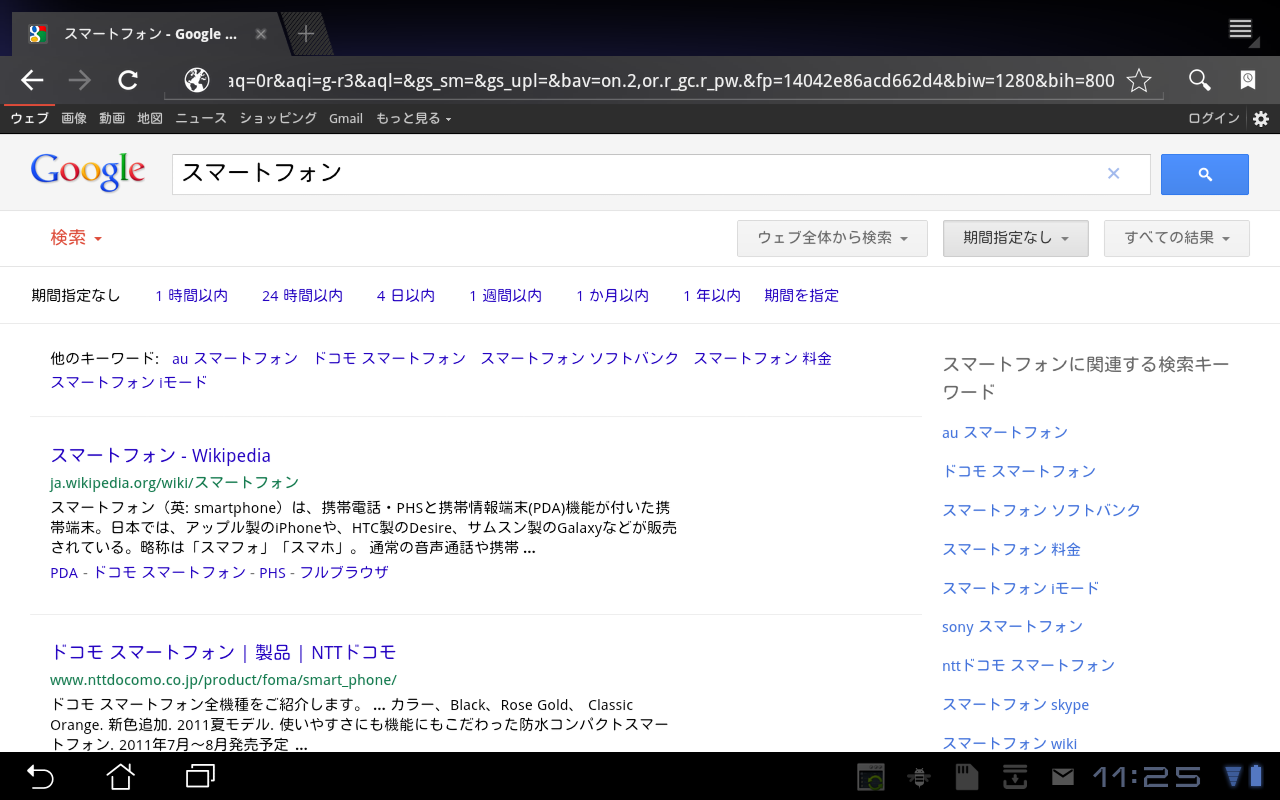Tap the 11:25 system clock
Screen dimensions: 1280x800
[1146, 777]
